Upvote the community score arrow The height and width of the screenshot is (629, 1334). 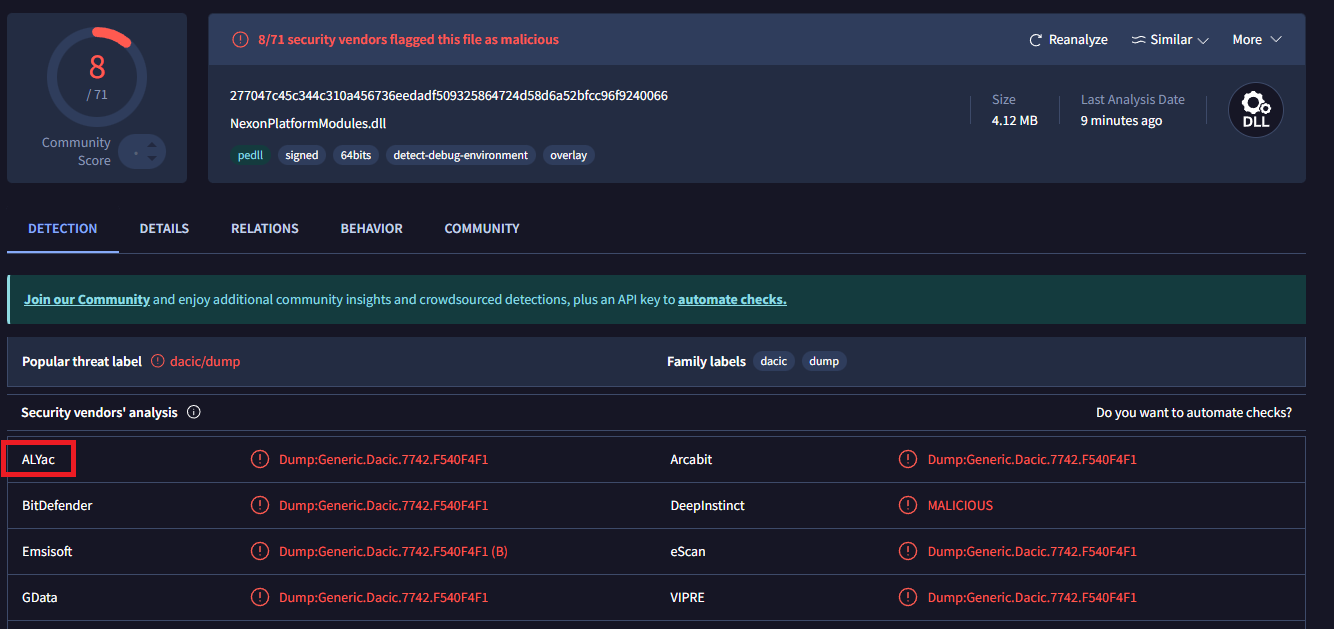point(151,144)
